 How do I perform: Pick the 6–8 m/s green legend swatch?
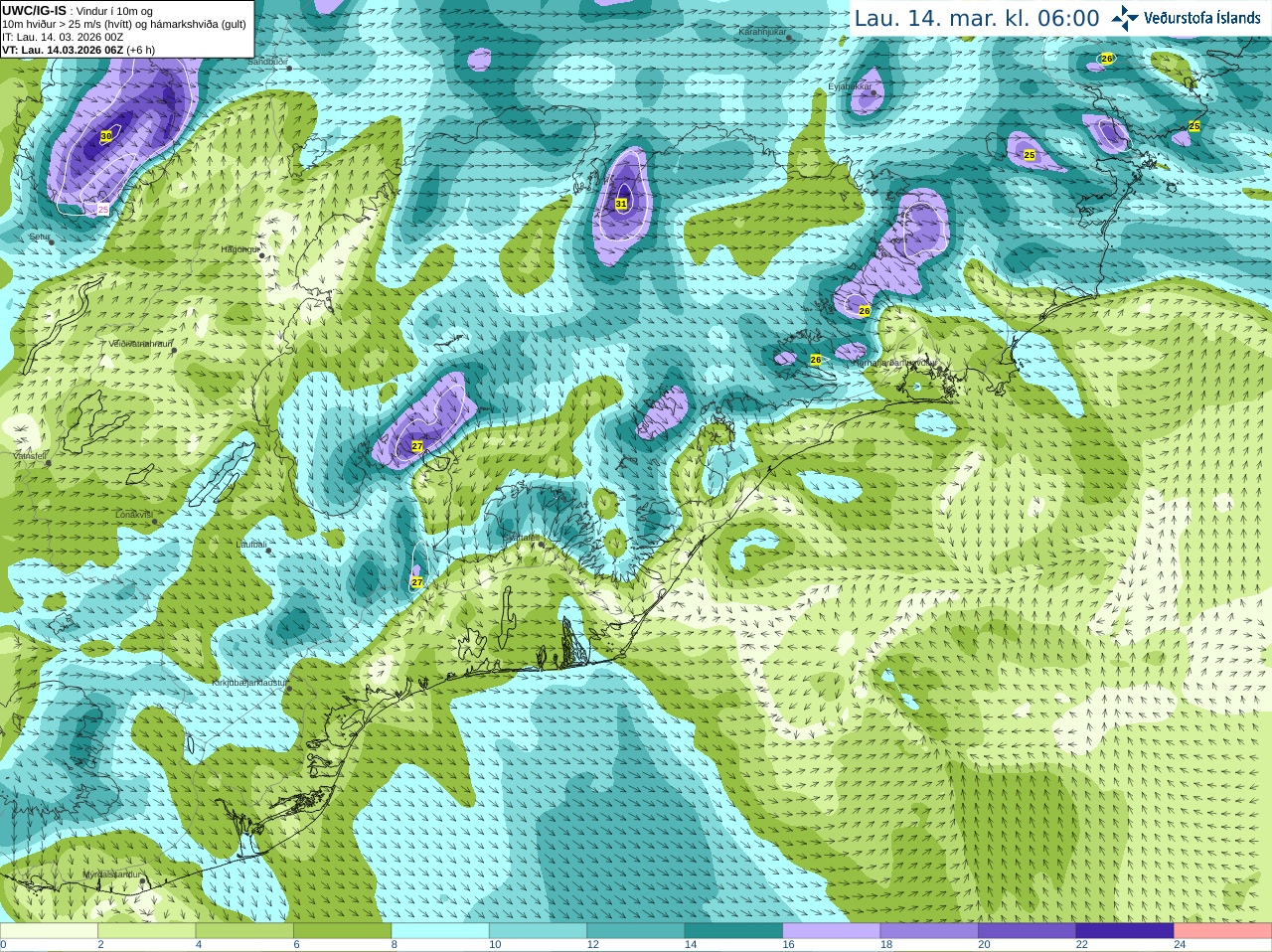(343, 931)
